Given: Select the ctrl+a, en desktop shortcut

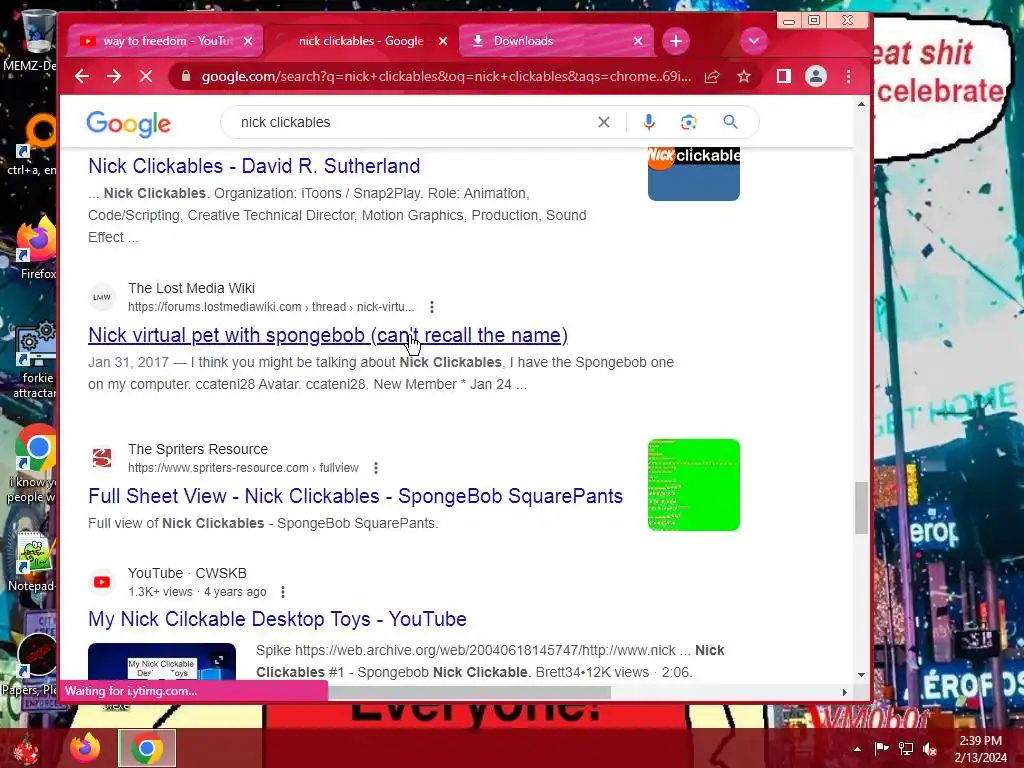Looking at the screenshot, I should (x=34, y=145).
